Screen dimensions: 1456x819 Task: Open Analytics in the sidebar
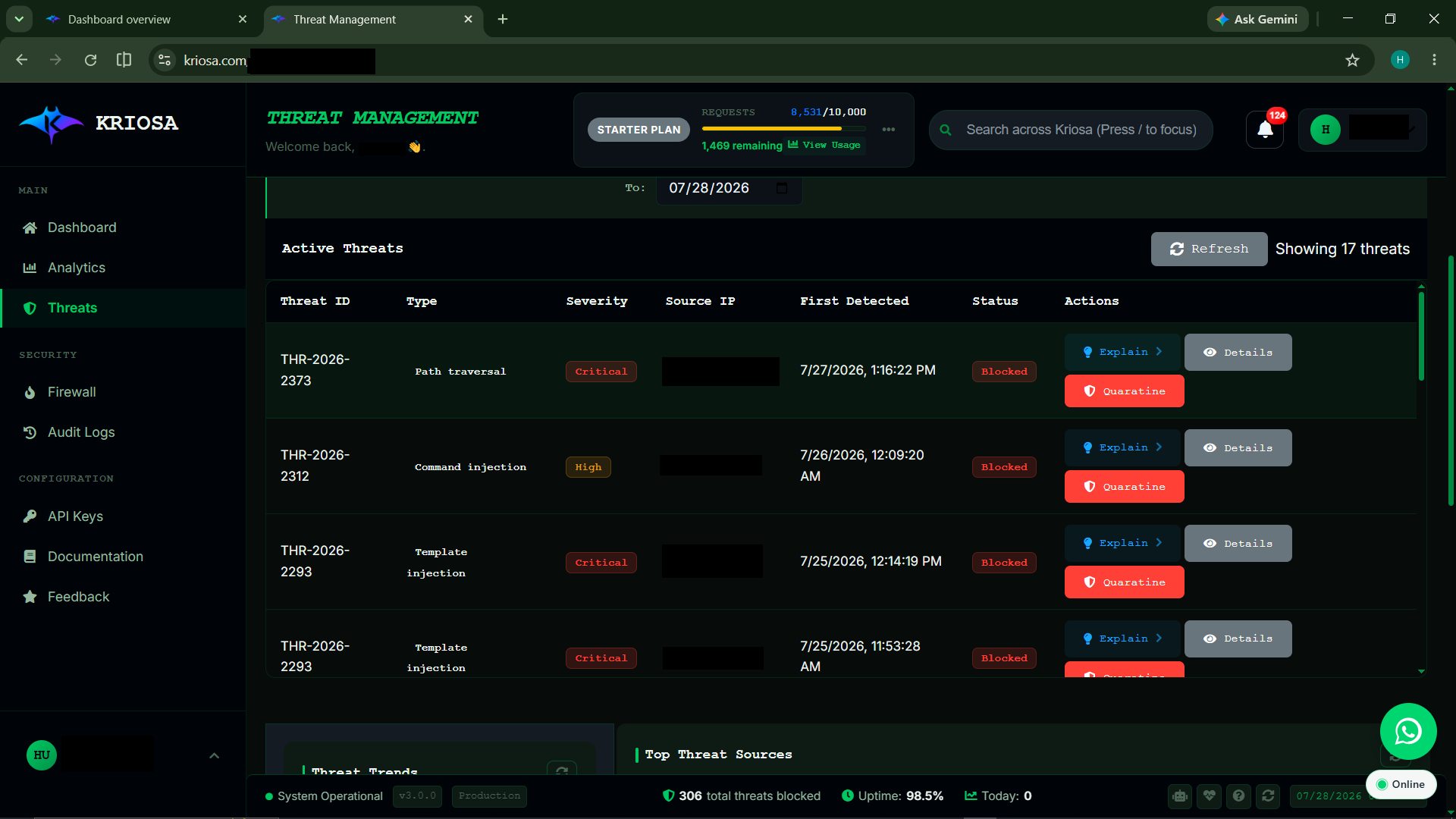(77, 268)
